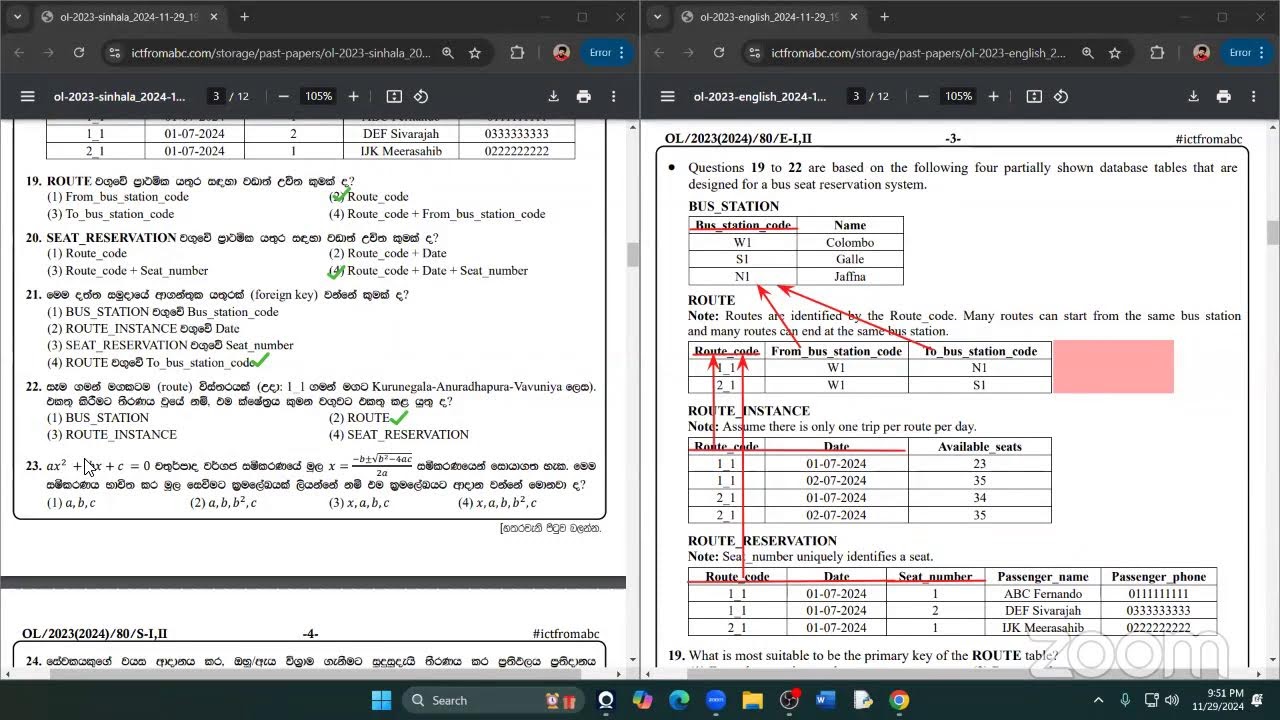Image resolution: width=1280 pixels, height=720 pixels.
Task: Fit to page in Sinhala PDF viewer
Action: point(394,96)
